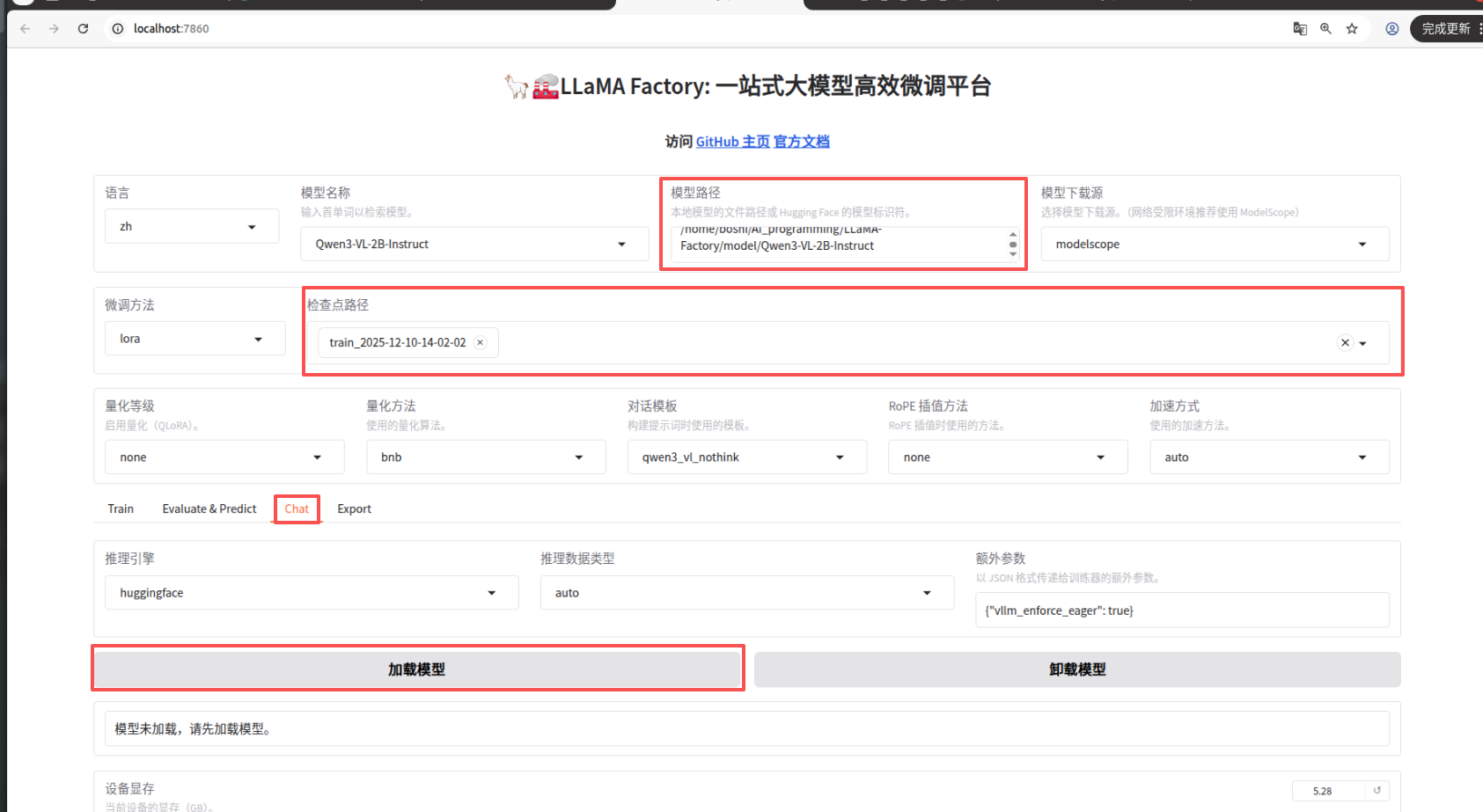
Task: Click the model status message textbox
Action: pyautogui.click(x=747, y=728)
